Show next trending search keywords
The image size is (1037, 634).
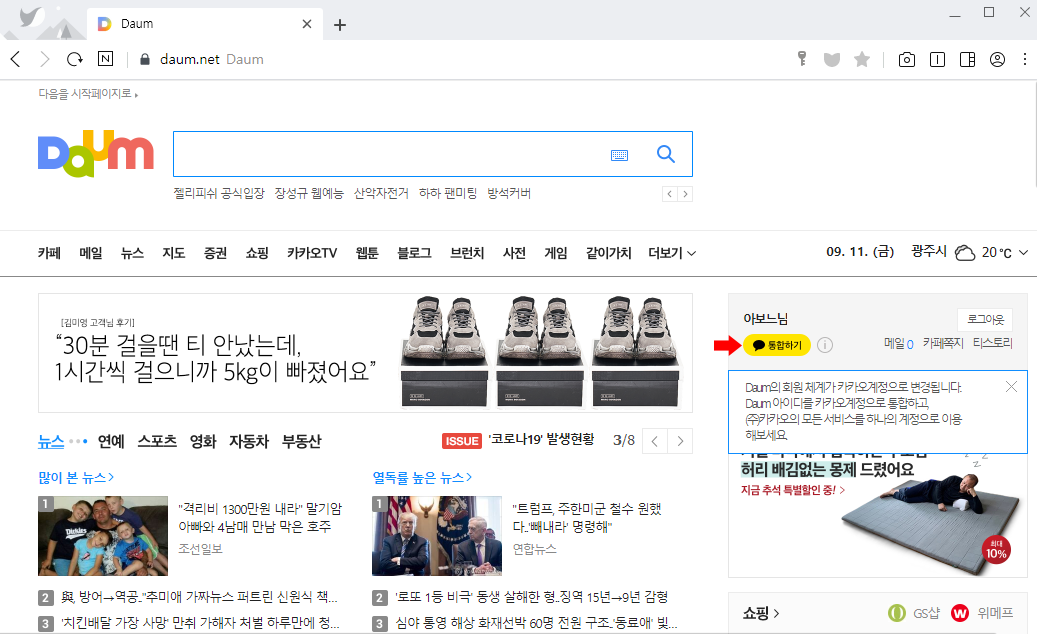click(685, 194)
